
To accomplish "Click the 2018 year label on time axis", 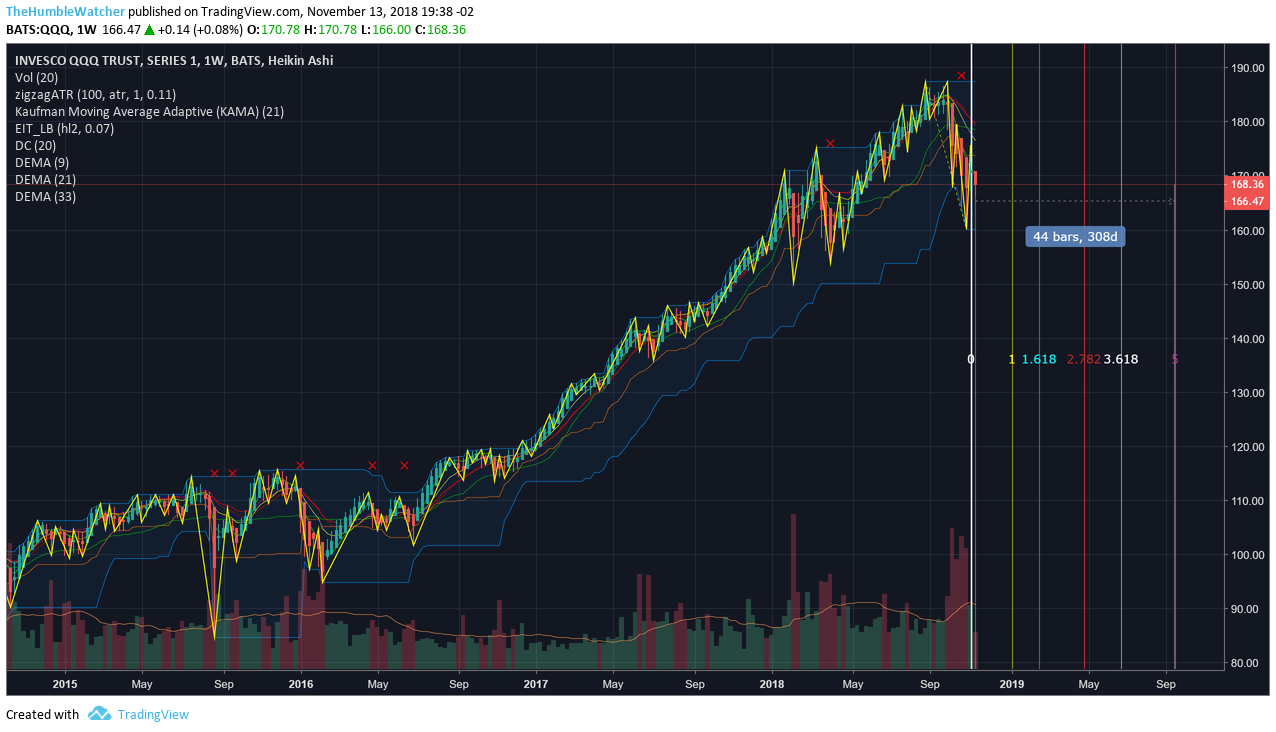I will [x=772, y=685].
